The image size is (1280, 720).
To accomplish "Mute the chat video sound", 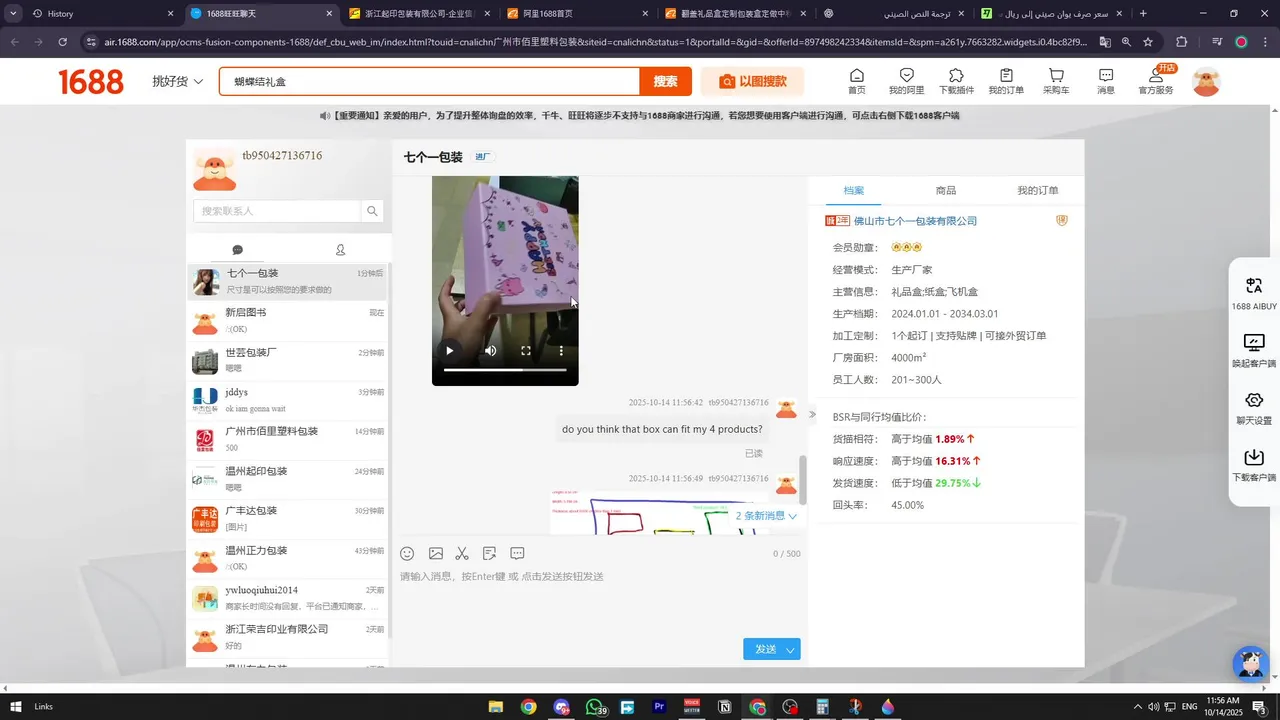I will point(491,350).
